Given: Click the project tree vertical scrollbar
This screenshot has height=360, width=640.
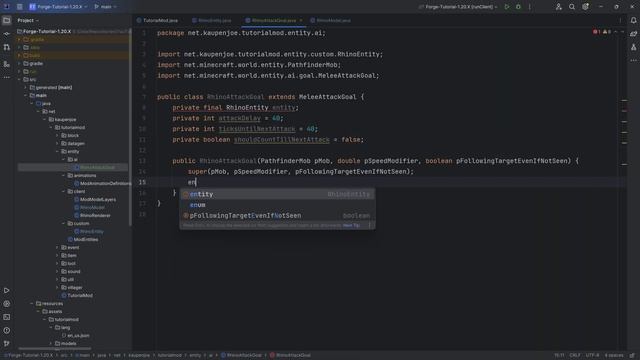Looking at the screenshot, I should 130,127.
